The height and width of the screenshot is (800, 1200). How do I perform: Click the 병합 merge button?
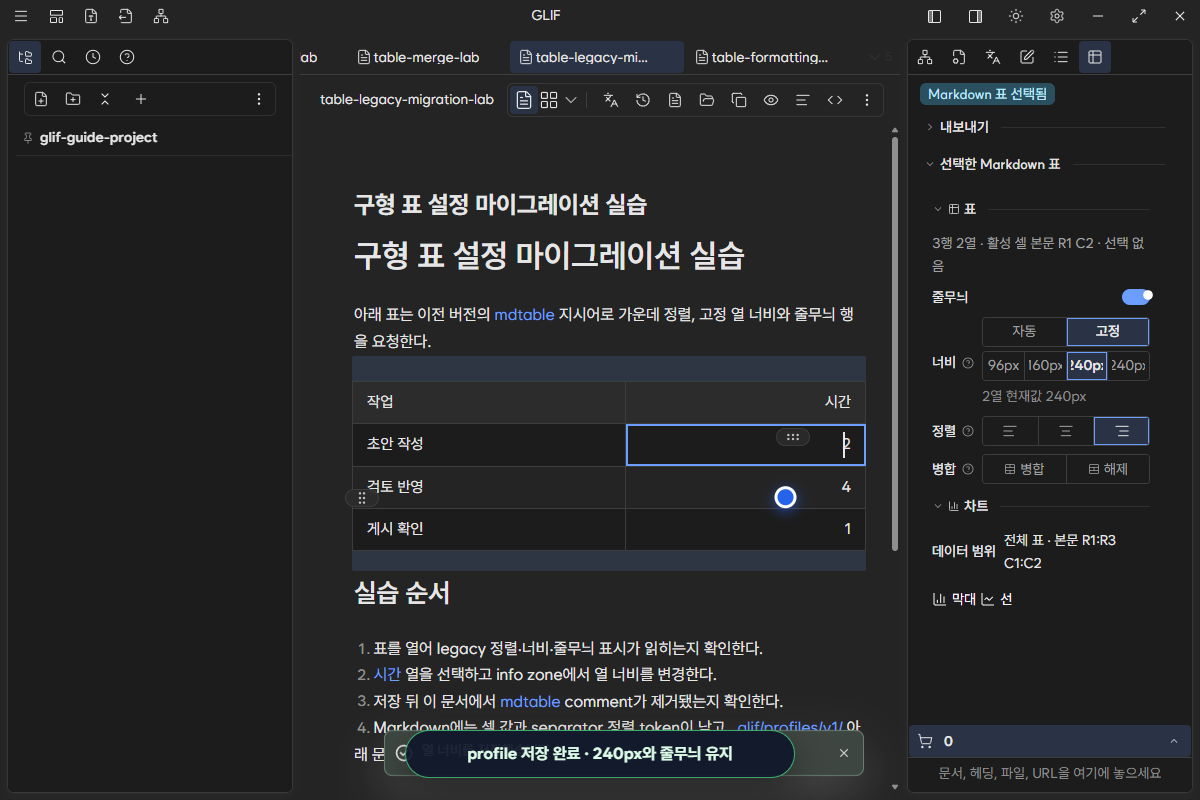[1024, 469]
